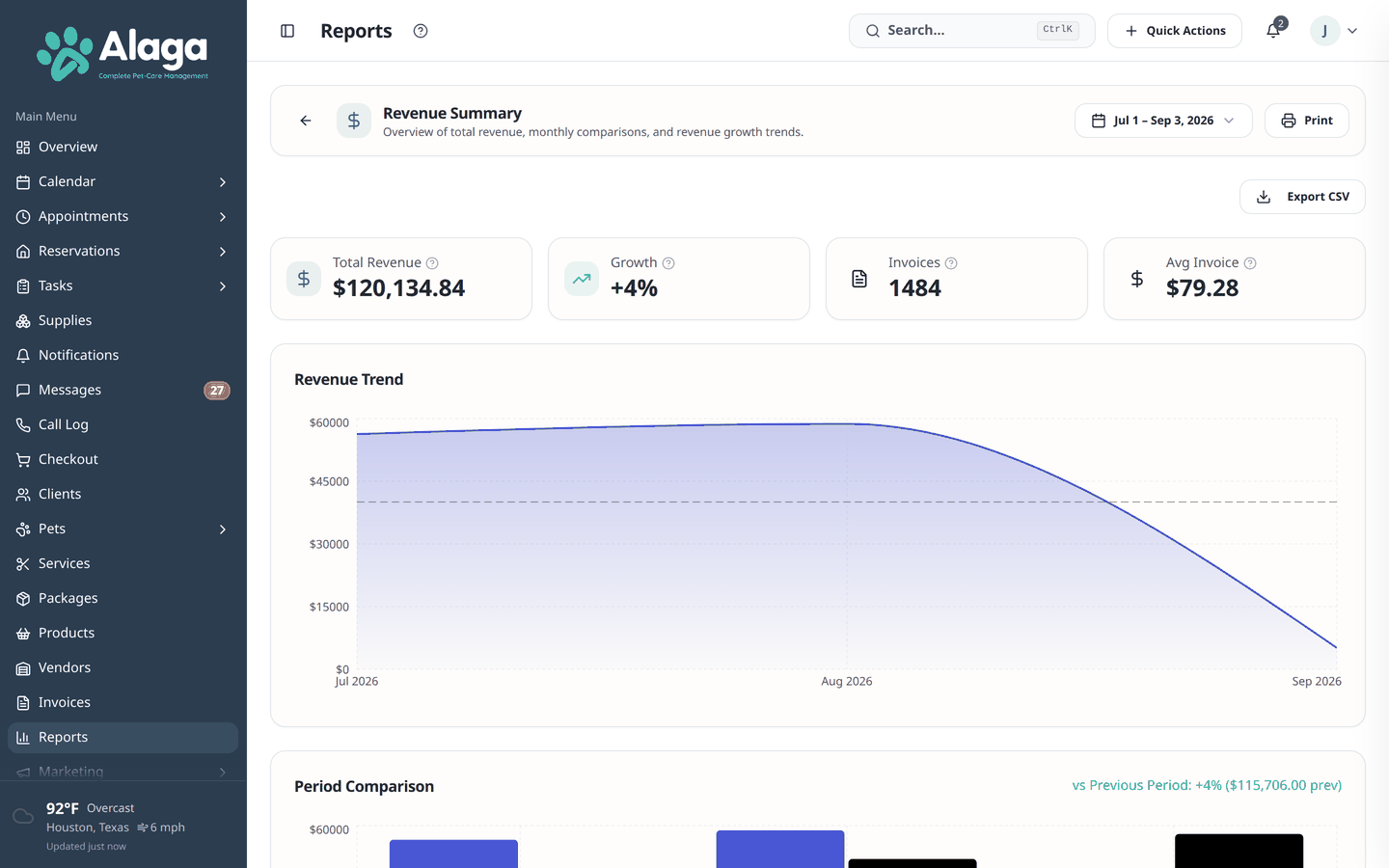Open Messages with 27 unread
The height and width of the screenshot is (868, 1389).
[x=123, y=390]
